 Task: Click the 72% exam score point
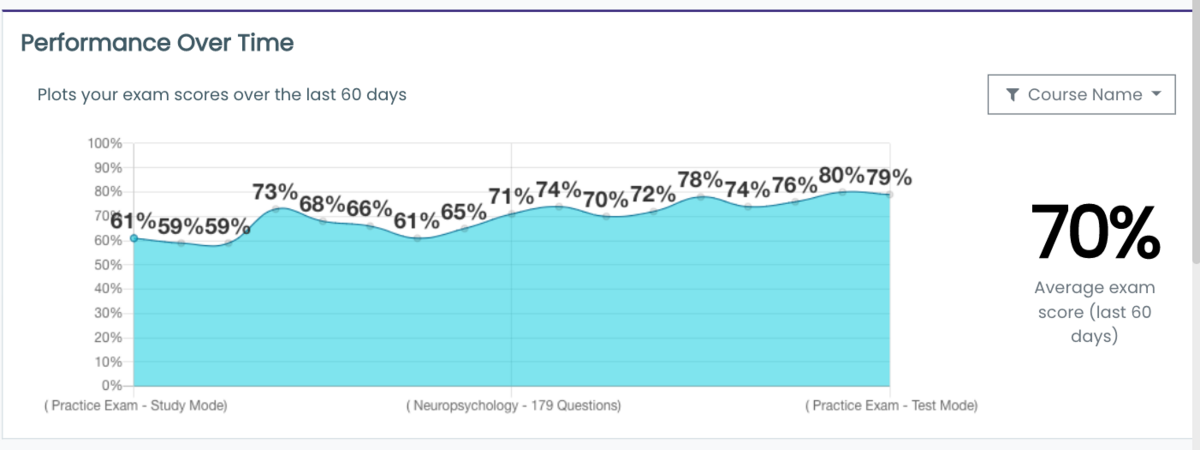[x=653, y=211]
